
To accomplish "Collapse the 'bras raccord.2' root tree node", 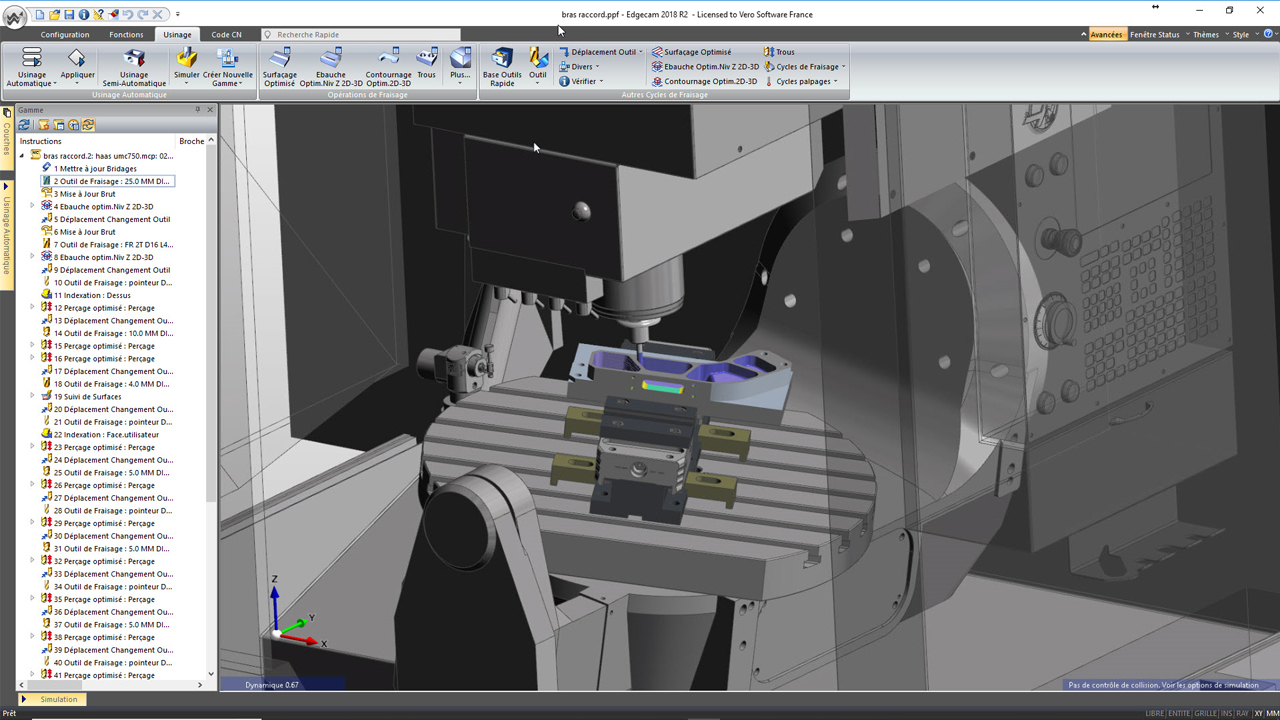I will 22,156.
